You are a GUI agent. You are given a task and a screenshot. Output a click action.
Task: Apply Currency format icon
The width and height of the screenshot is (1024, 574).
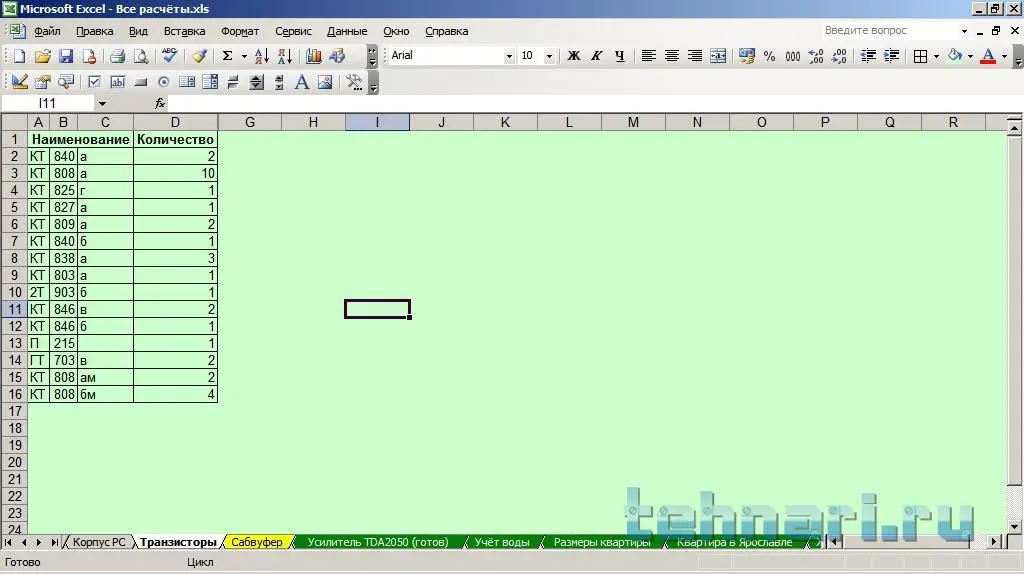coord(746,56)
